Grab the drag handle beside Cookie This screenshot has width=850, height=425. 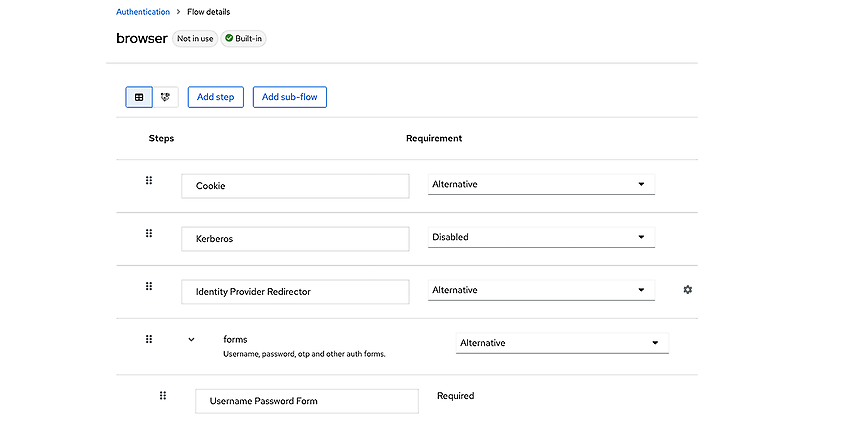click(149, 181)
